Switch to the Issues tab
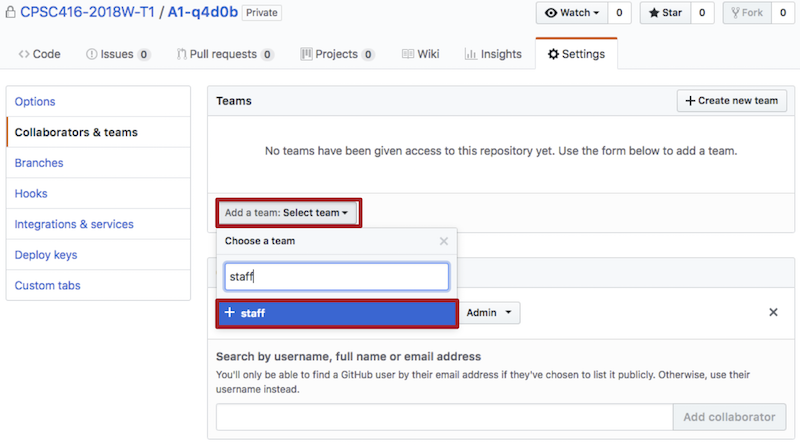The image size is (800, 446). point(118,54)
